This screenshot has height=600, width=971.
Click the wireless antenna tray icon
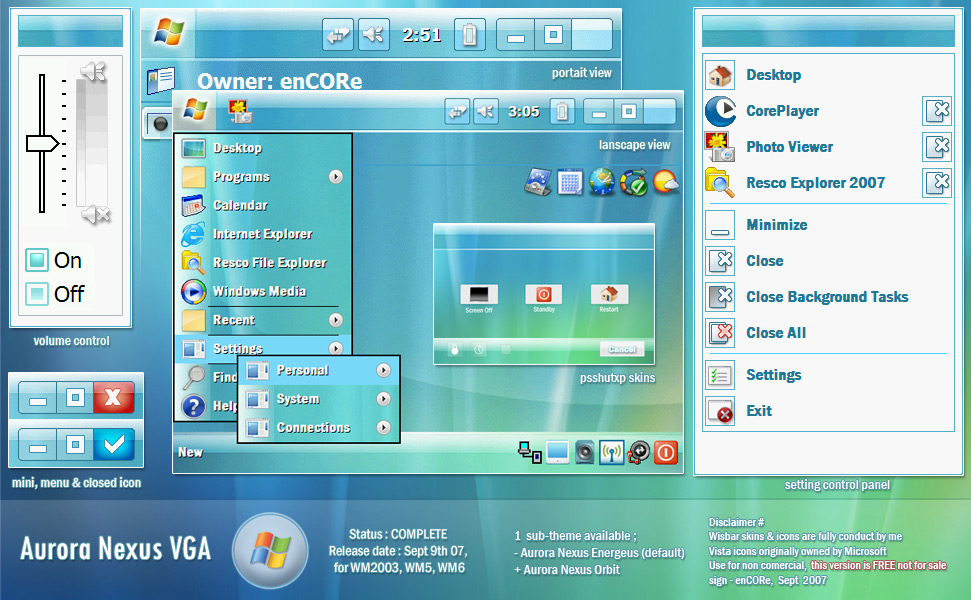(x=612, y=453)
